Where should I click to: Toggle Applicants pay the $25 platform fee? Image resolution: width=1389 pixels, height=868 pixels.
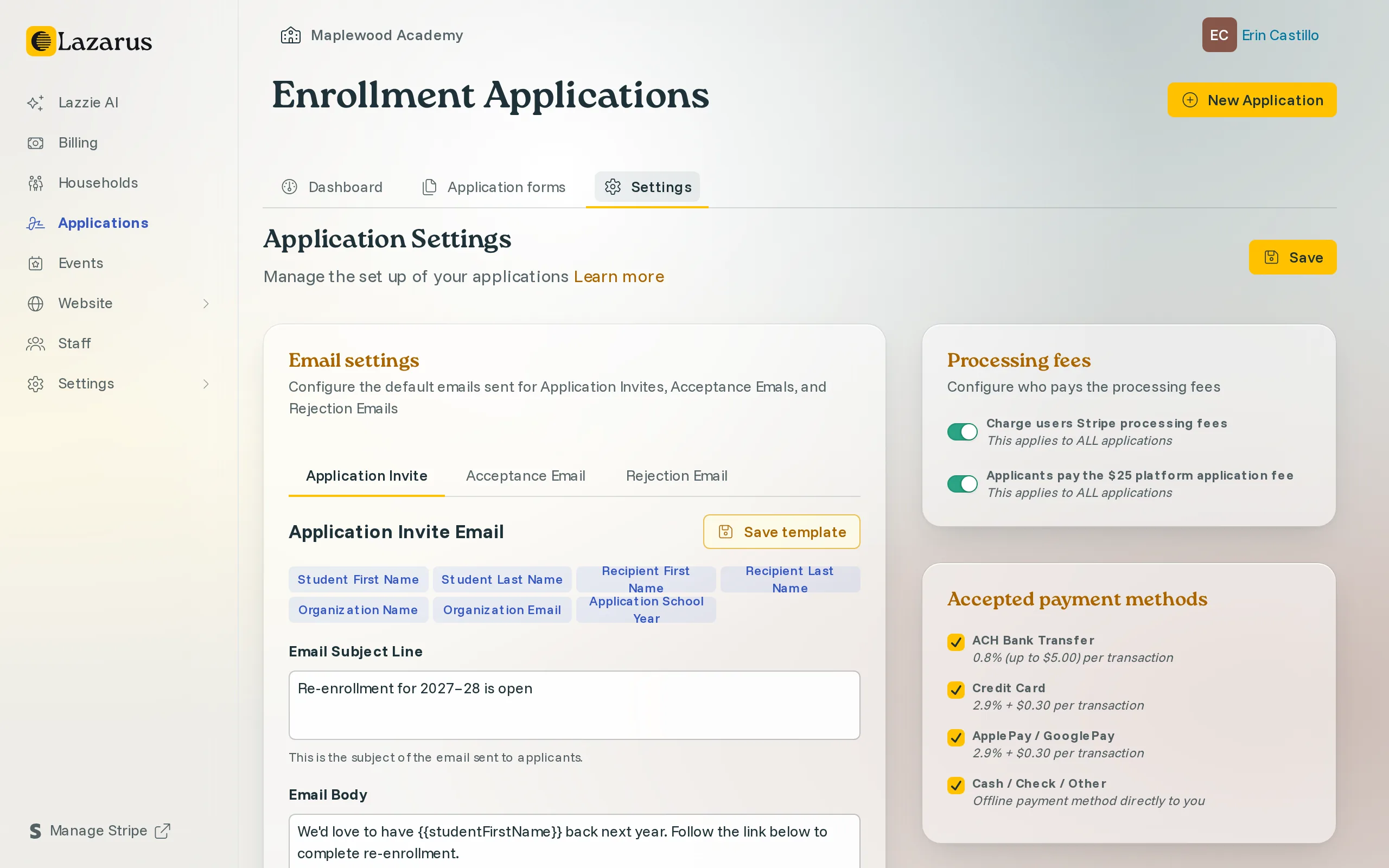click(x=962, y=484)
